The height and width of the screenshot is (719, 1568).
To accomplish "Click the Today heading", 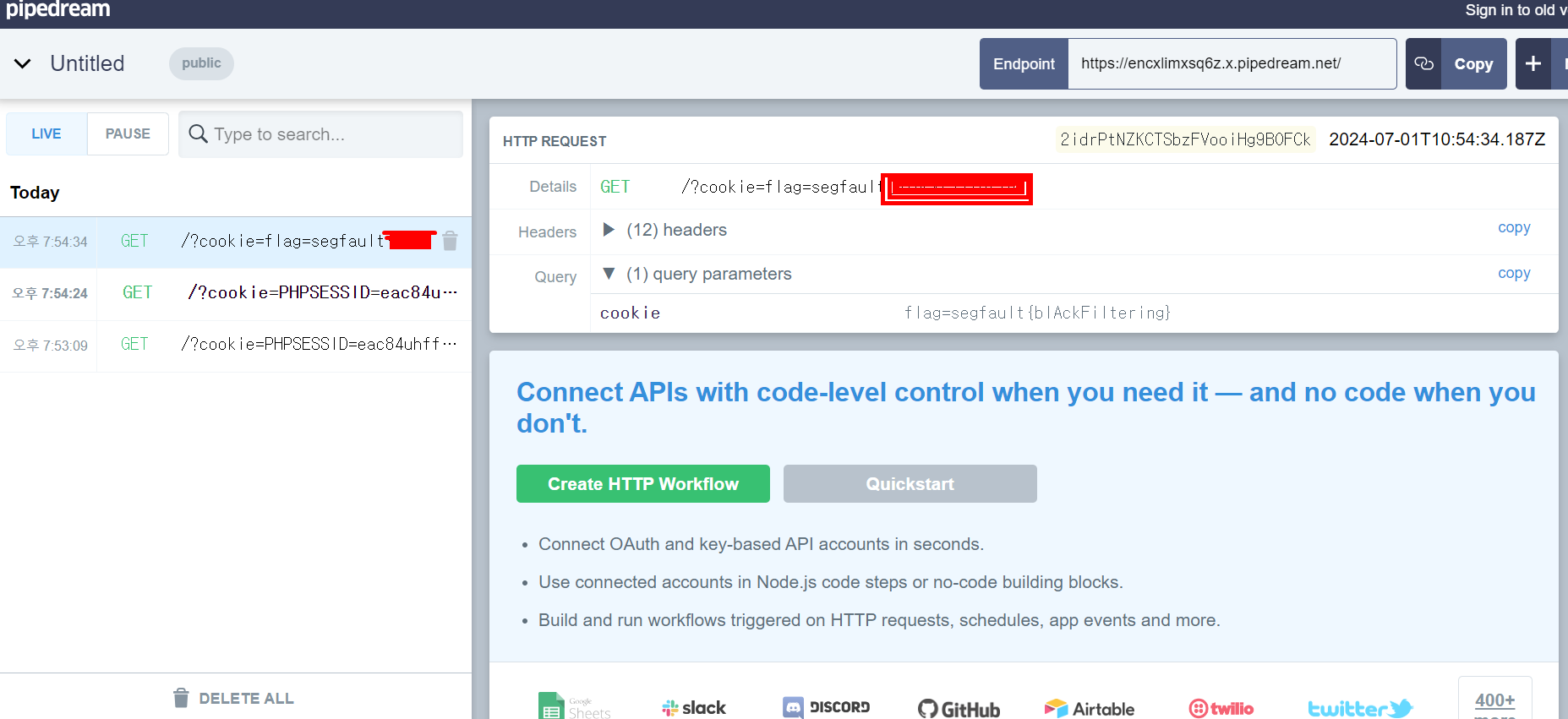I will [x=35, y=193].
